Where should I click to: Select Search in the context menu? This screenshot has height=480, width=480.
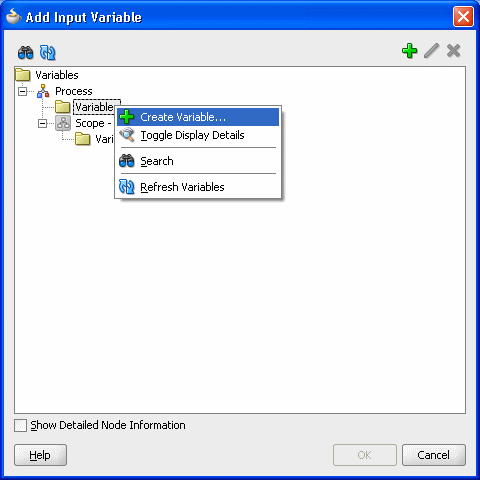(198, 161)
